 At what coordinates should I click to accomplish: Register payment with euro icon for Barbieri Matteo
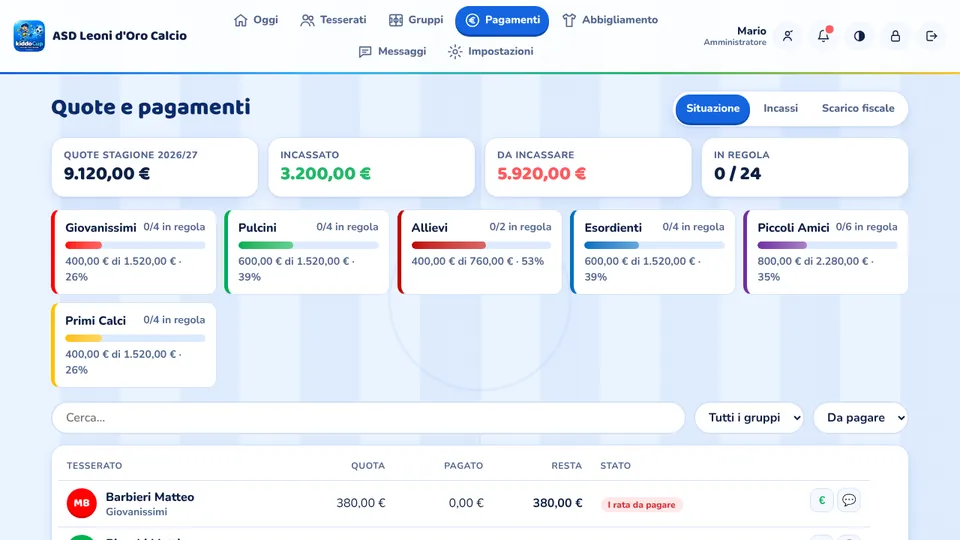(x=822, y=500)
